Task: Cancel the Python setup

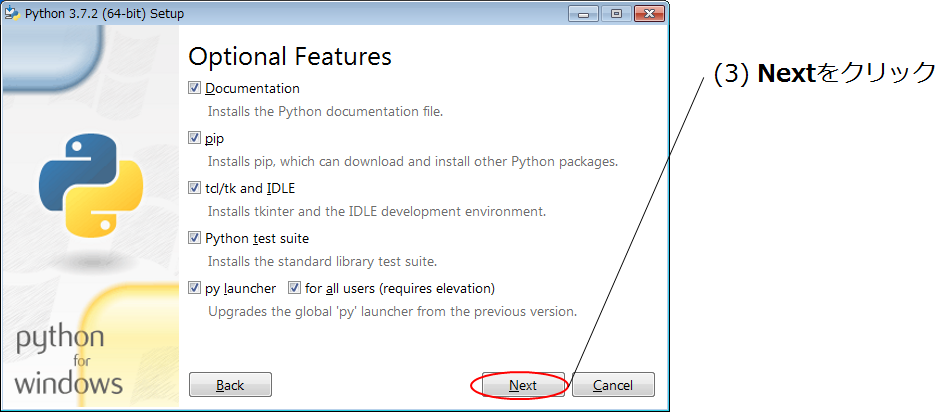Action: click(613, 385)
